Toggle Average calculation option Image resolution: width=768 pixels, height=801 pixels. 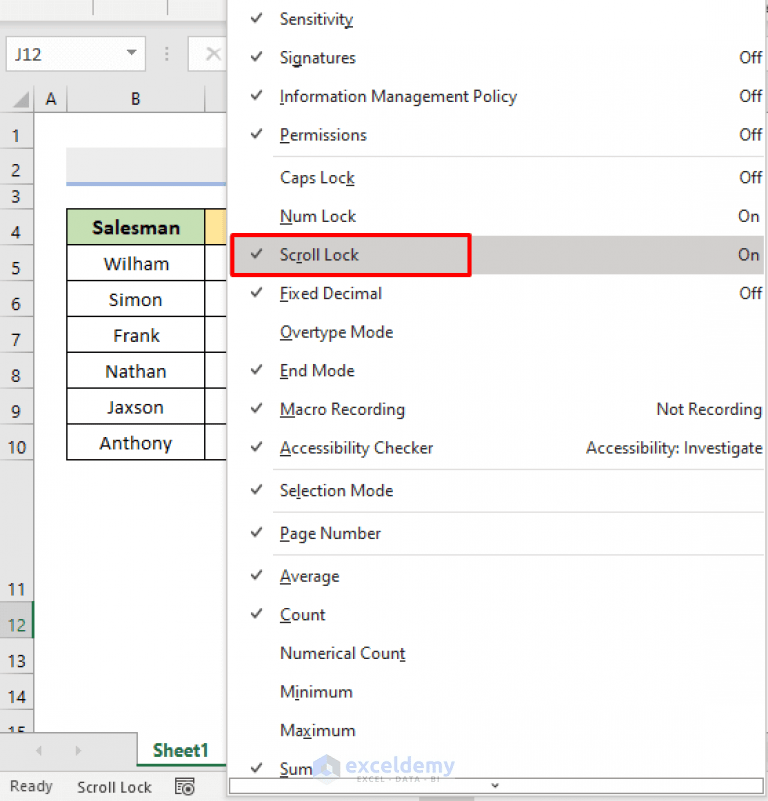click(x=496, y=577)
